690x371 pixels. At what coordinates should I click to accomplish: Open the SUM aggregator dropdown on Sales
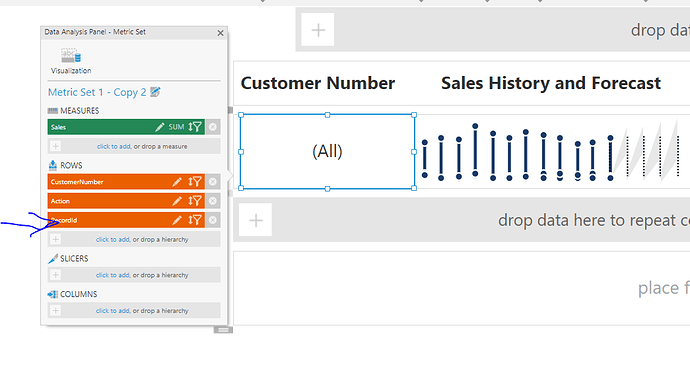pos(176,127)
